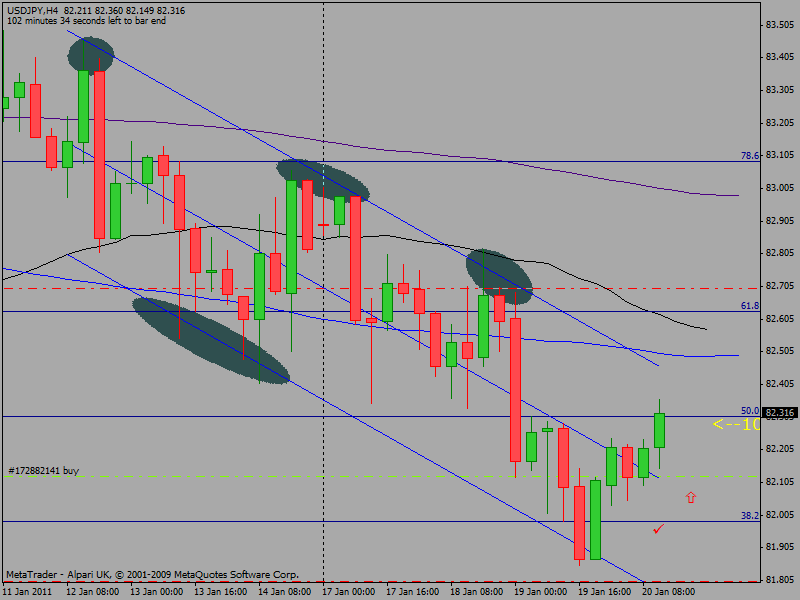Click price axis value 82.405
The width and height of the screenshot is (800, 600).
click(x=780, y=384)
